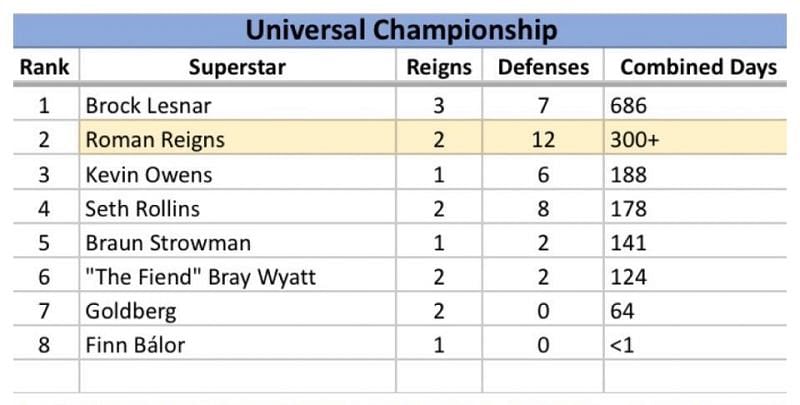Select the Combined Days column header

(x=698, y=68)
